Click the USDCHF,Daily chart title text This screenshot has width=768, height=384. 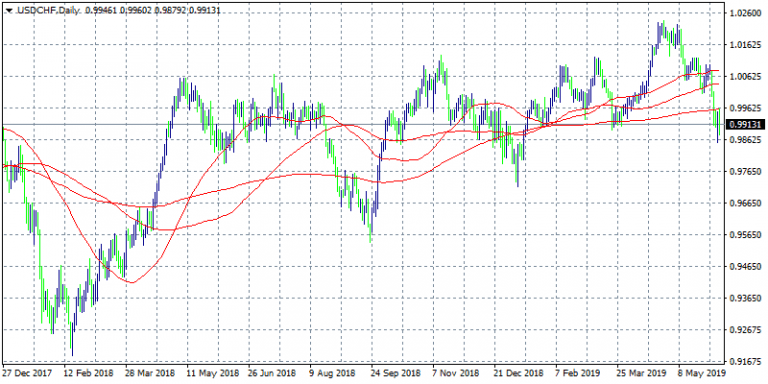point(48,9)
